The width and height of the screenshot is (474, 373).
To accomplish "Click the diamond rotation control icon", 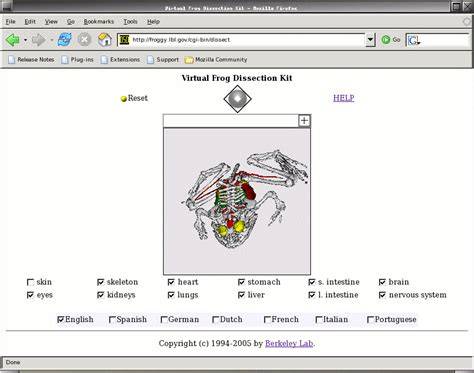I will click(x=237, y=99).
